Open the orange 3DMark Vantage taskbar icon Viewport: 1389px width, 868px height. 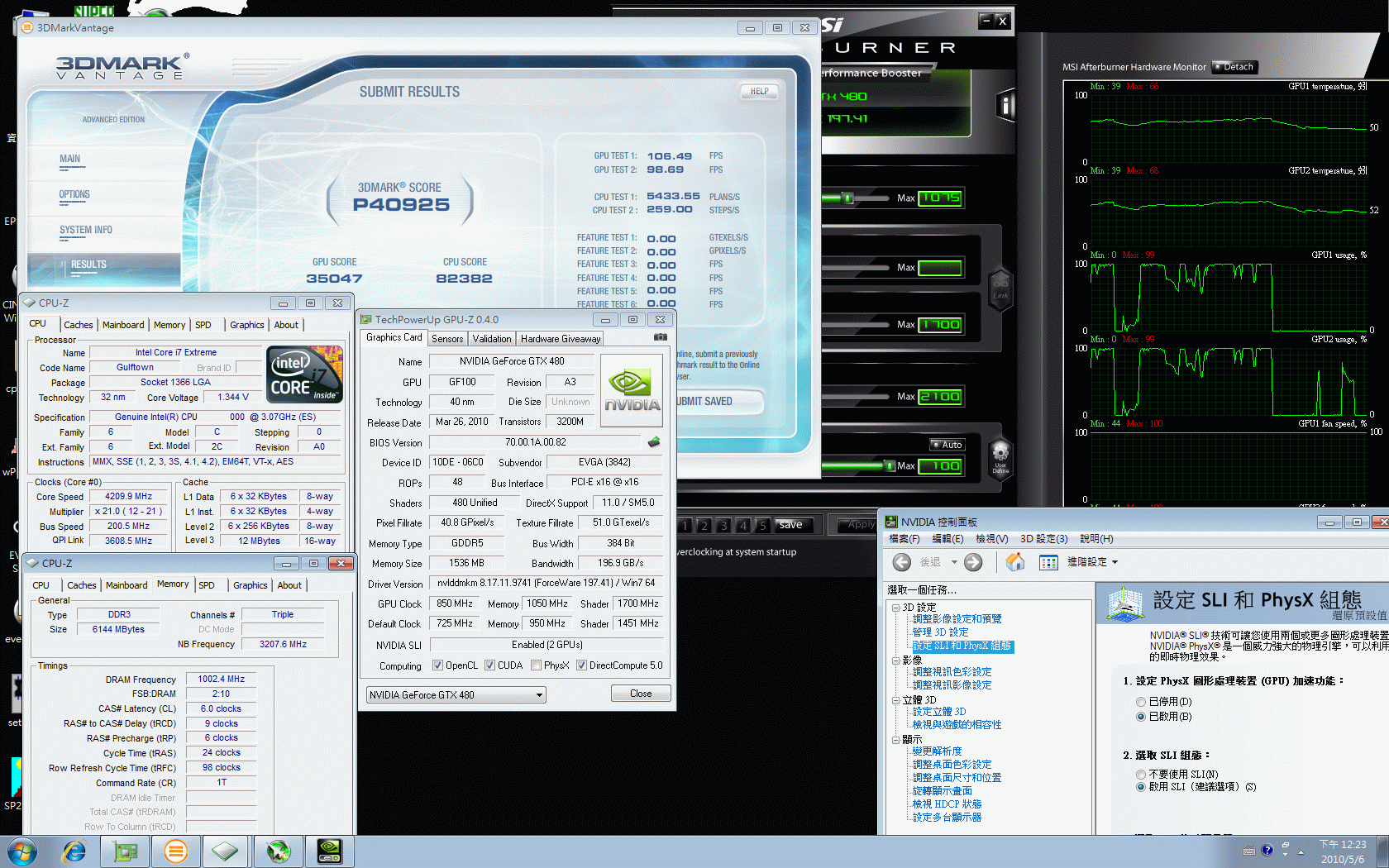pyautogui.click(x=175, y=851)
